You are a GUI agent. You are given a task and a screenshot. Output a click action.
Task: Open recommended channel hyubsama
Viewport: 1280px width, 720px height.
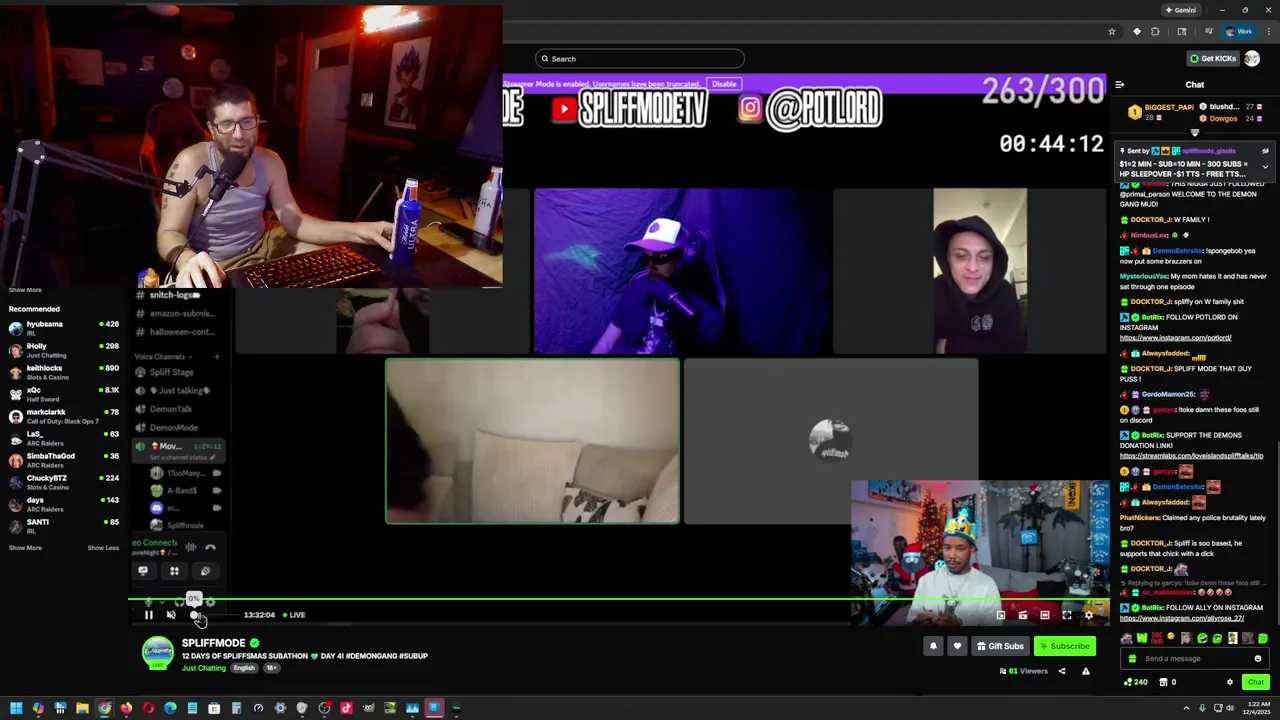pyautogui.click(x=64, y=328)
